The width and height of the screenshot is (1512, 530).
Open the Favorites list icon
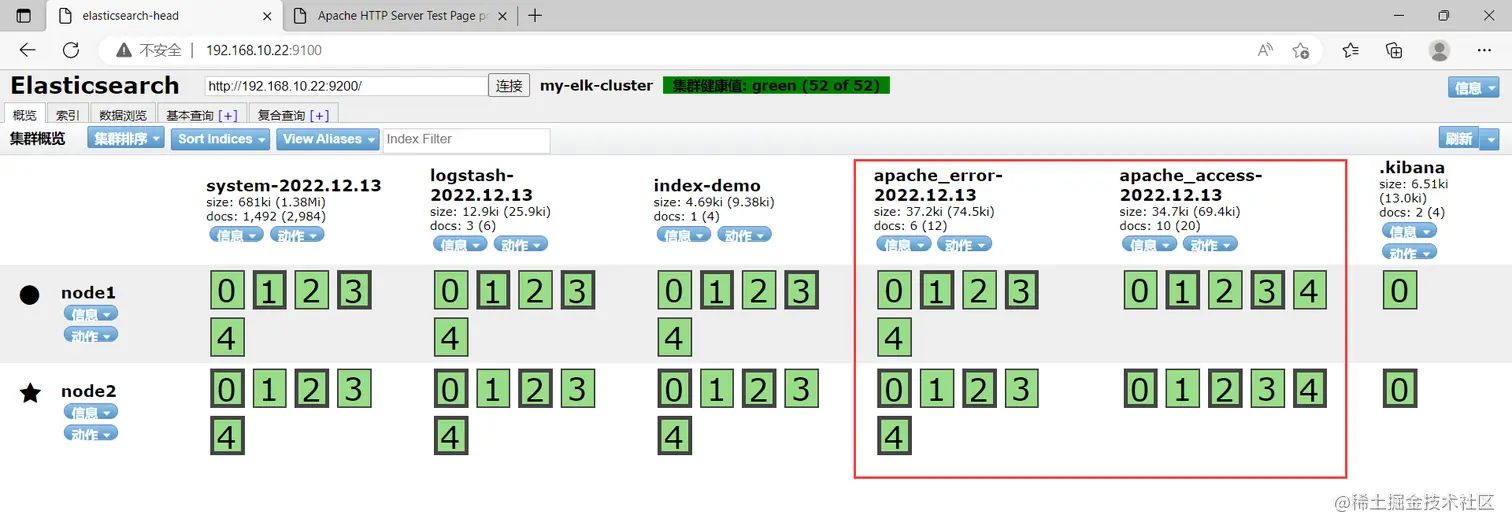(x=1351, y=50)
